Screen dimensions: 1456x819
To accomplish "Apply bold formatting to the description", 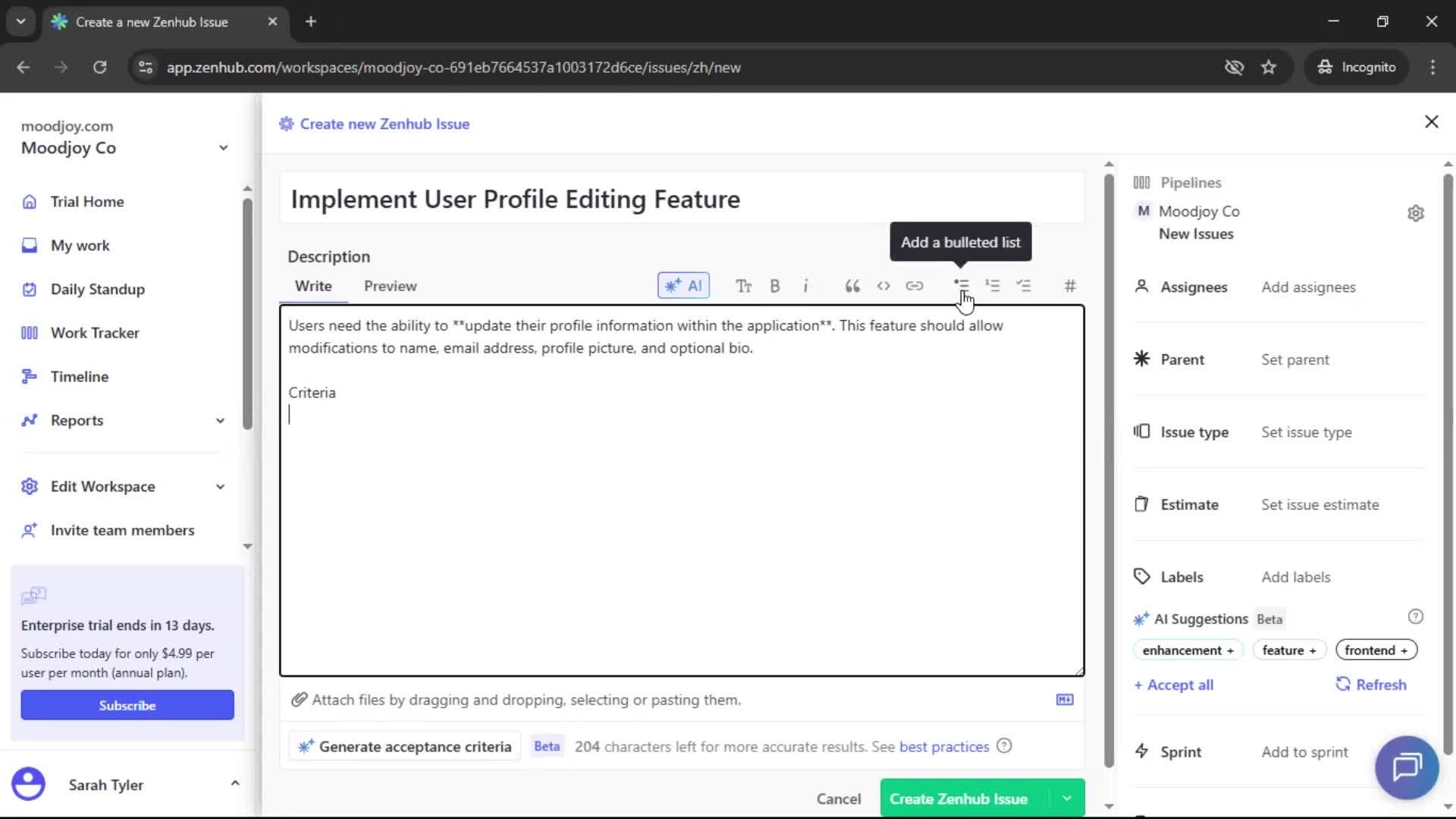I will [x=775, y=286].
